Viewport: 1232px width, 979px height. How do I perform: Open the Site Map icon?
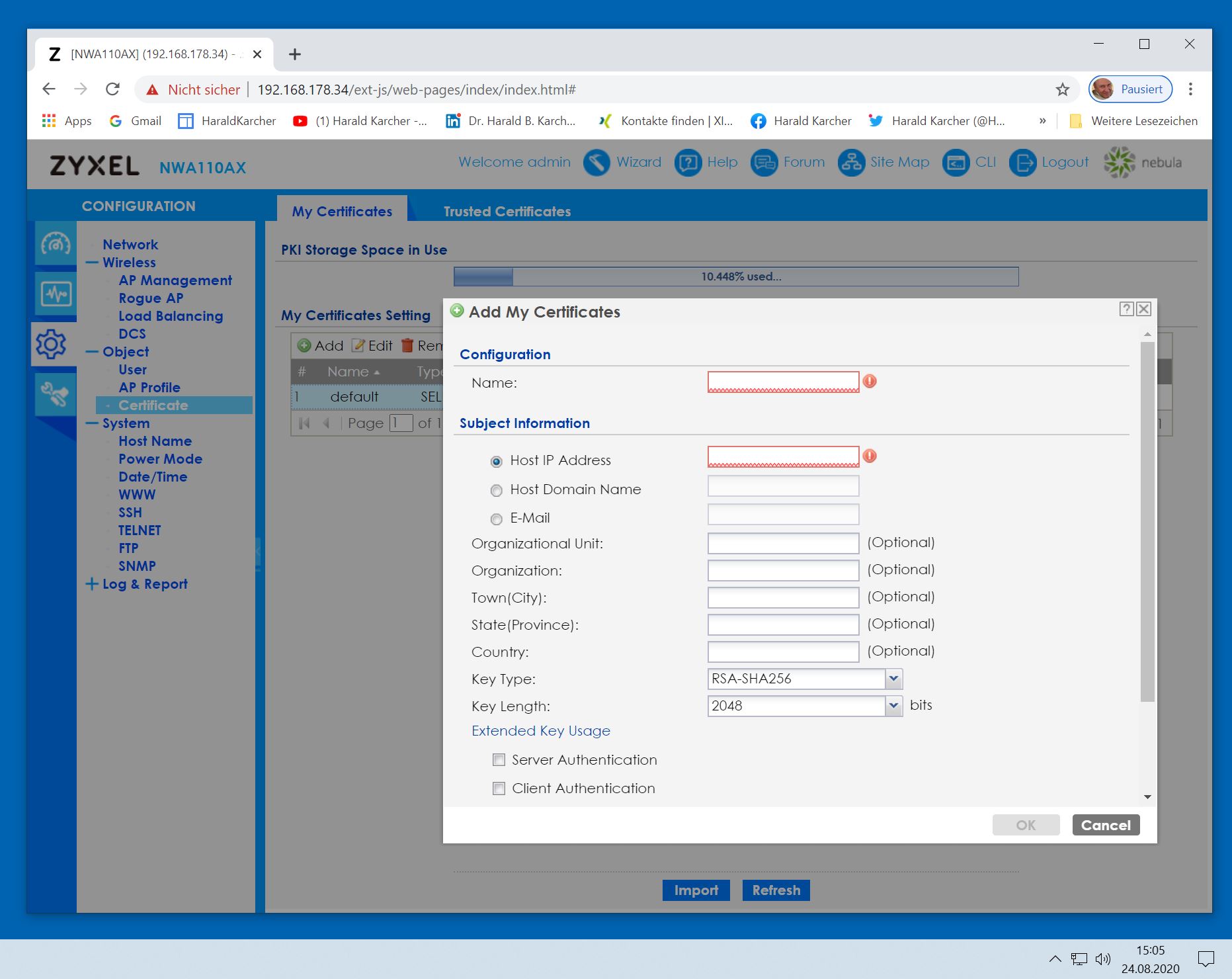click(x=851, y=163)
